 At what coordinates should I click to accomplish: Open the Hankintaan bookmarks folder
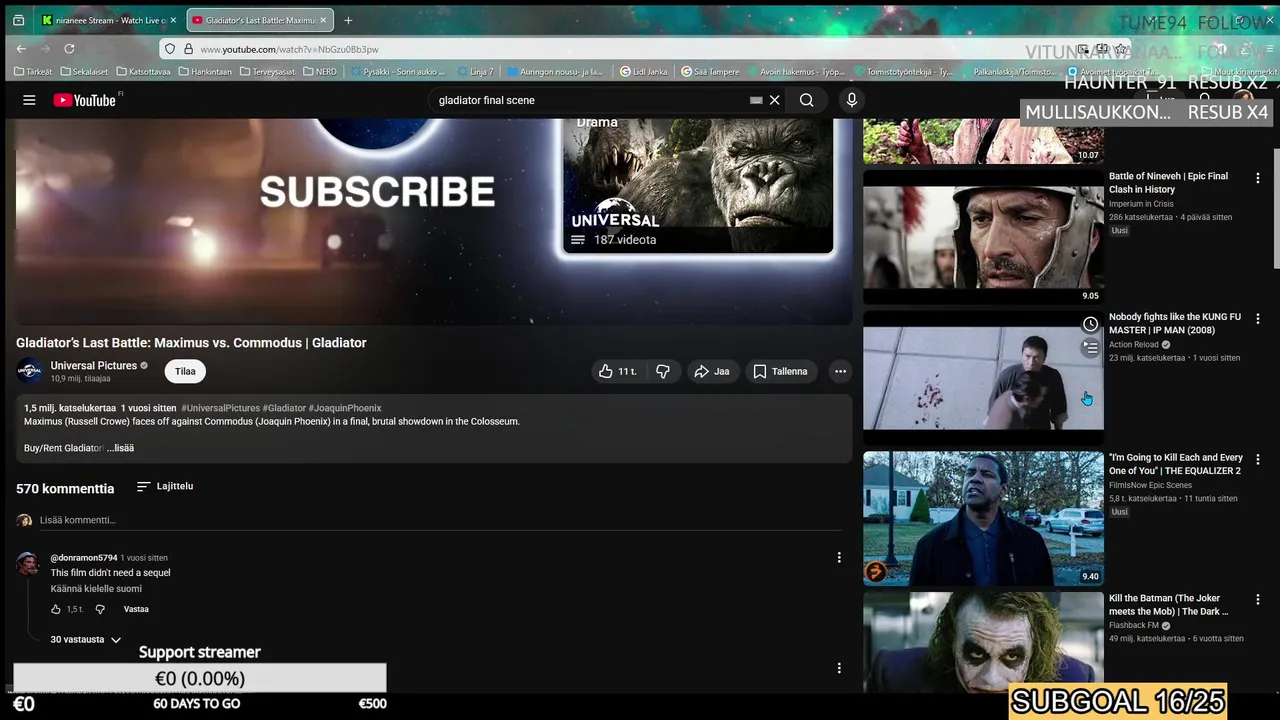[205, 72]
